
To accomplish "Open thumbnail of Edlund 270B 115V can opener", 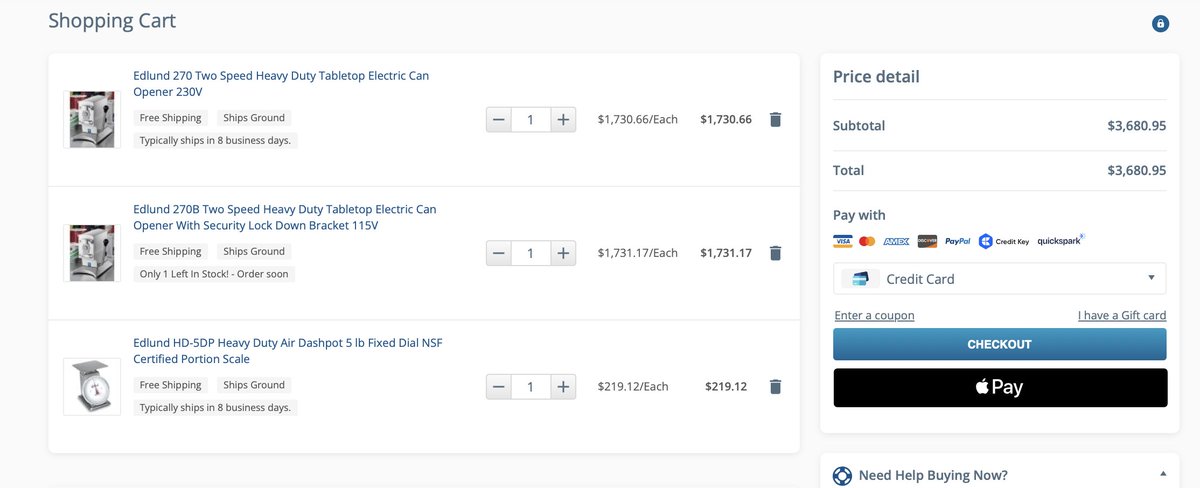I will click(x=92, y=253).
